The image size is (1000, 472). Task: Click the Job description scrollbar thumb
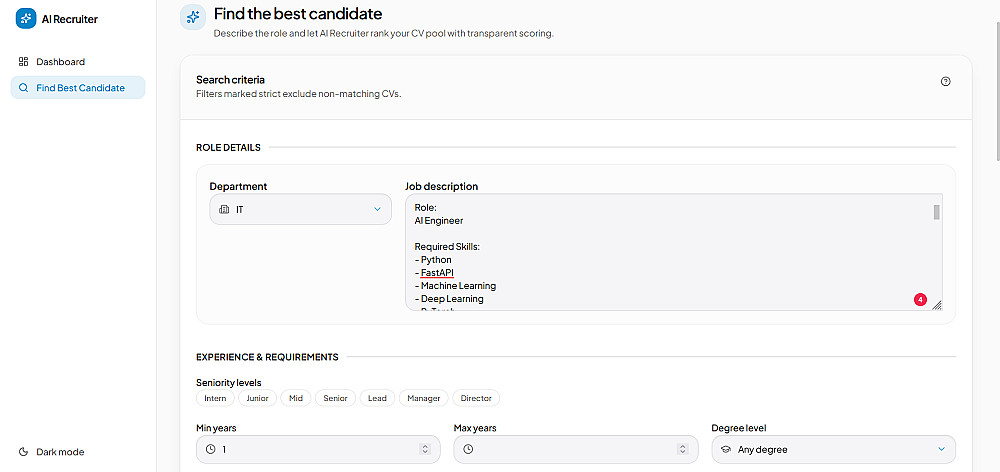(x=936, y=212)
